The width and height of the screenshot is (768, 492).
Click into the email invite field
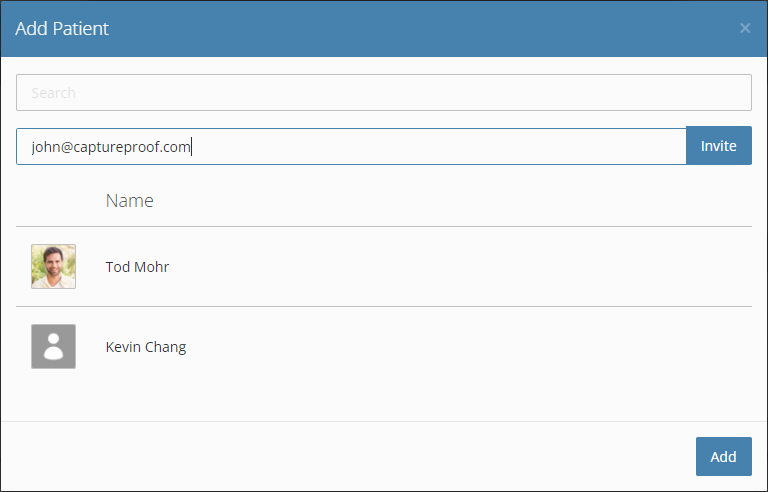tap(351, 147)
